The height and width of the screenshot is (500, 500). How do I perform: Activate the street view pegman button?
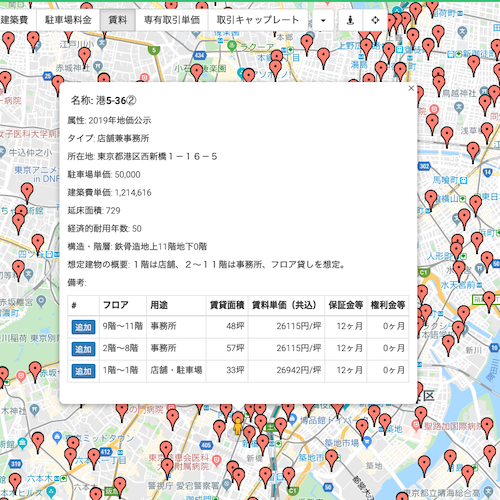point(350,20)
